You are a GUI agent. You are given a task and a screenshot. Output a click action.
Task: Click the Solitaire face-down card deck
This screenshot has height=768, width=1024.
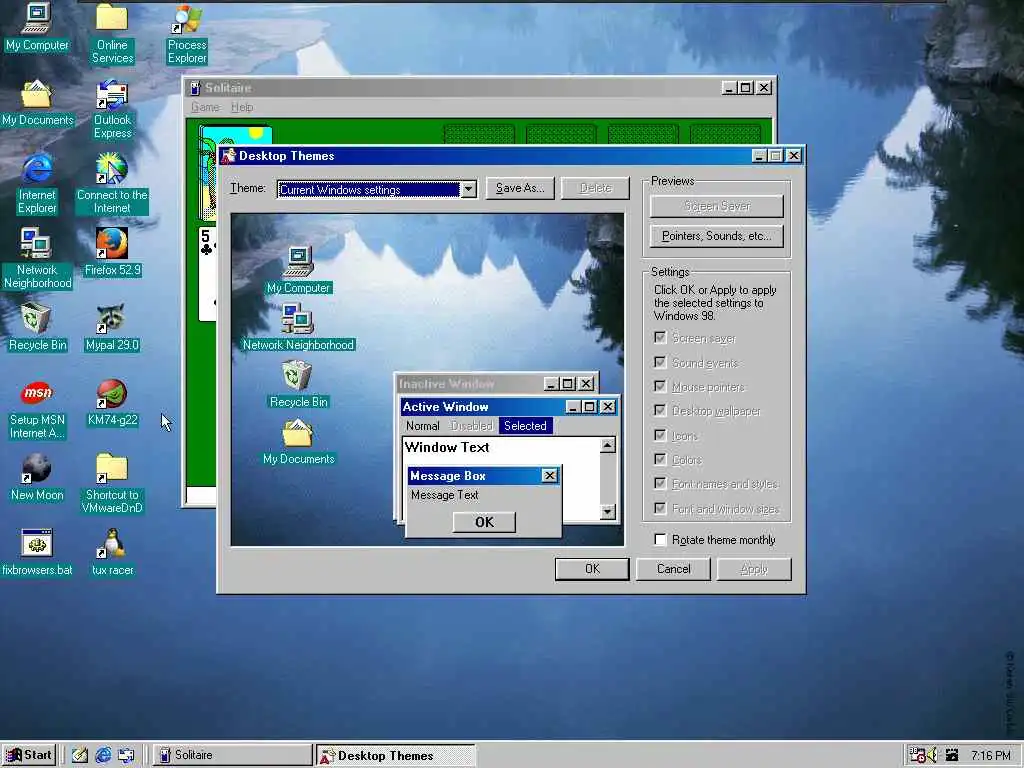click(x=208, y=174)
